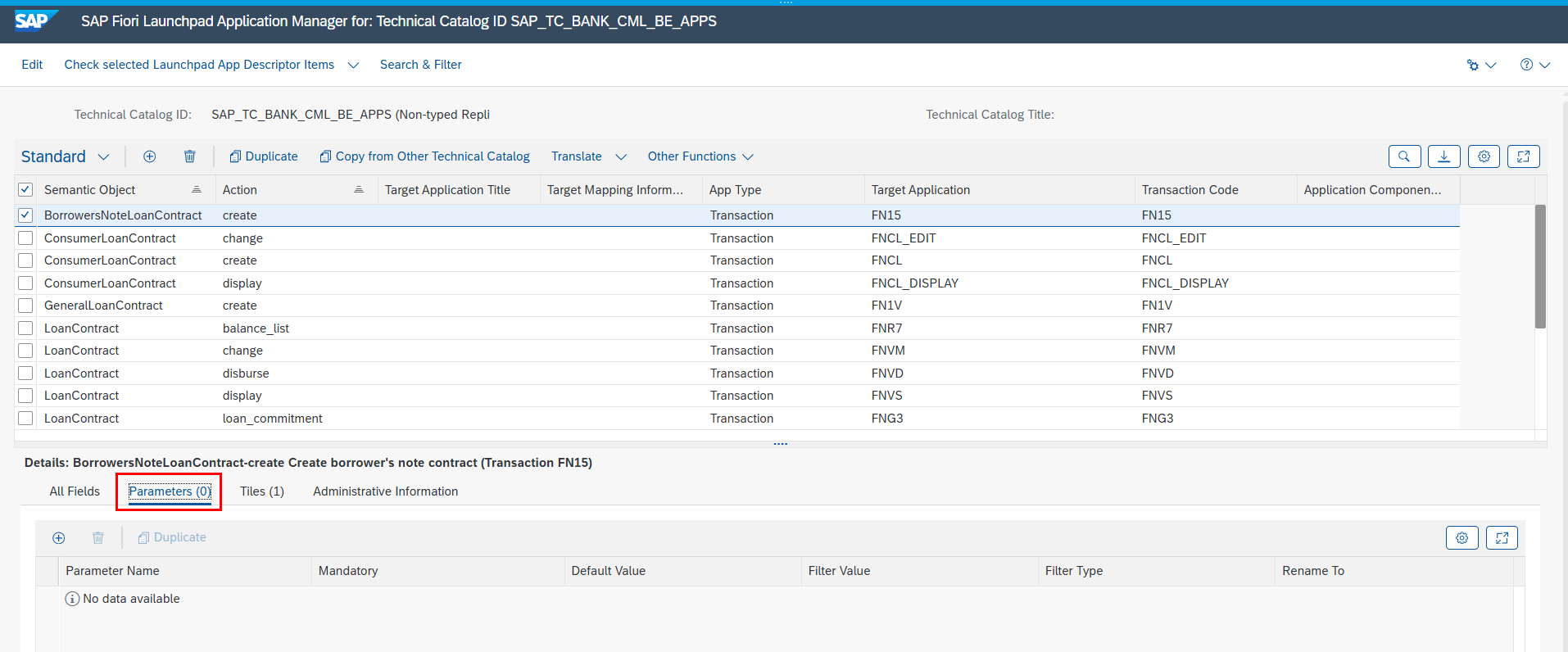Open the Administrative Information tab
This screenshot has width=1568, height=652.
tap(386, 491)
